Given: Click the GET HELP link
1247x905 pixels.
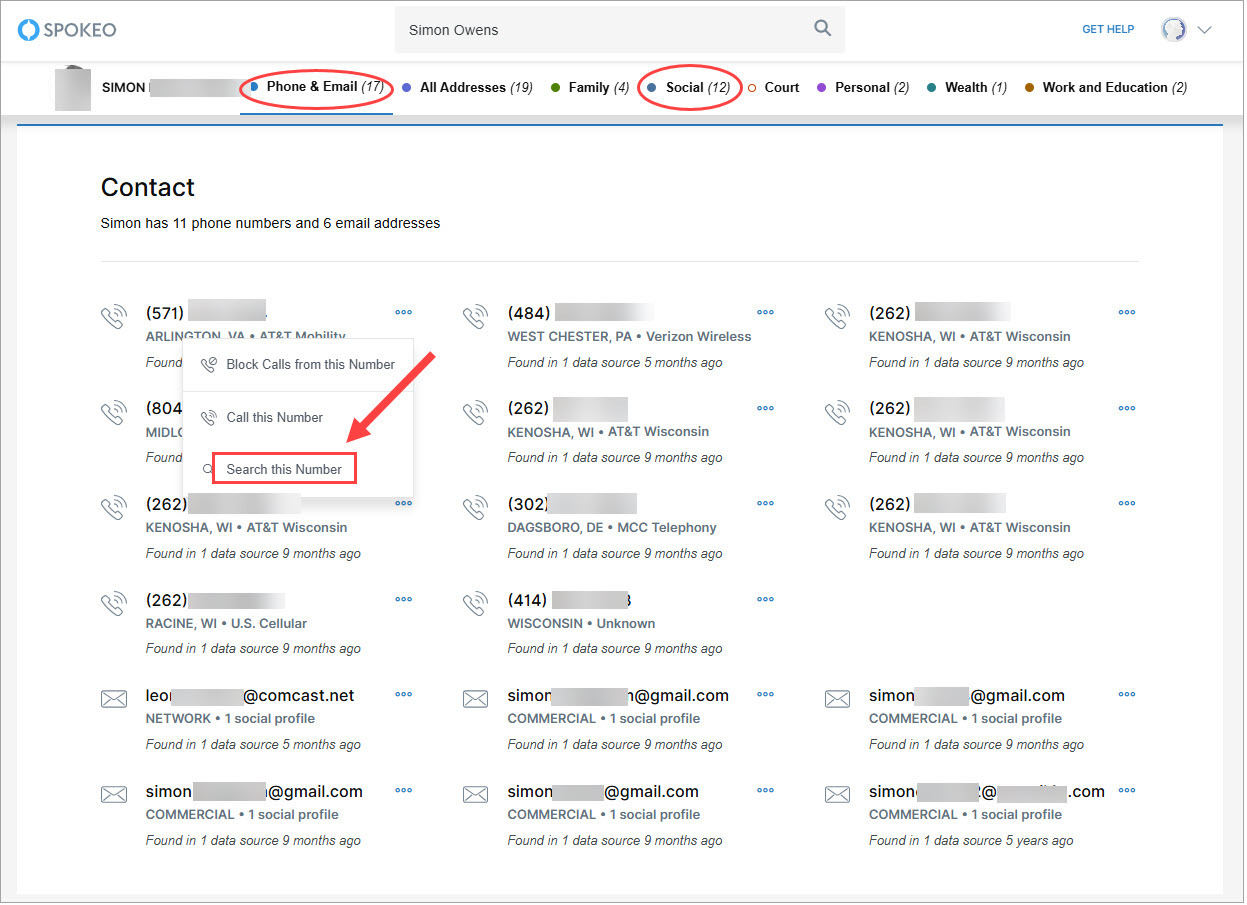Looking at the screenshot, I should (1108, 30).
